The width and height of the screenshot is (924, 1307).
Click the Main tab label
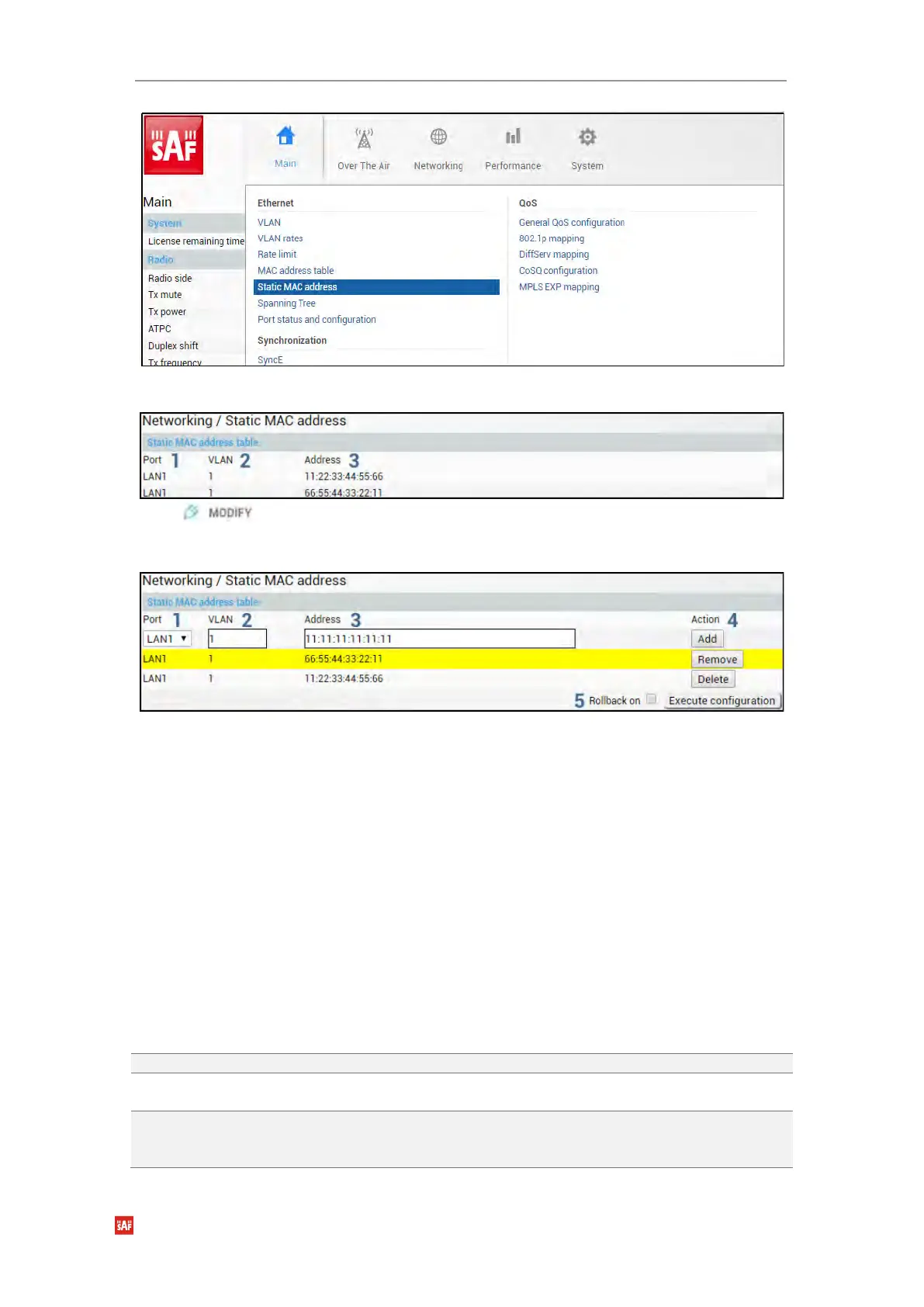point(286,163)
